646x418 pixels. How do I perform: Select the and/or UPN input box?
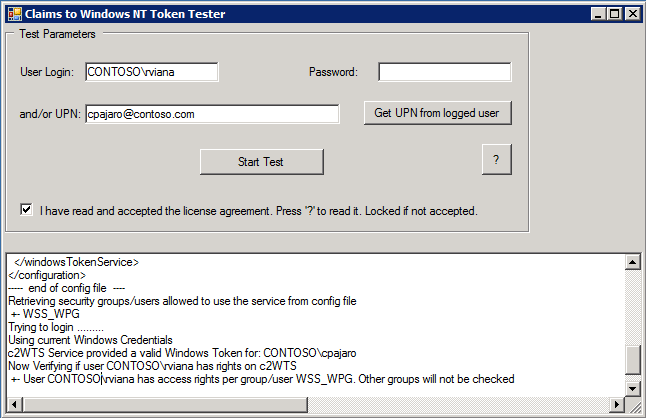[x=212, y=114]
